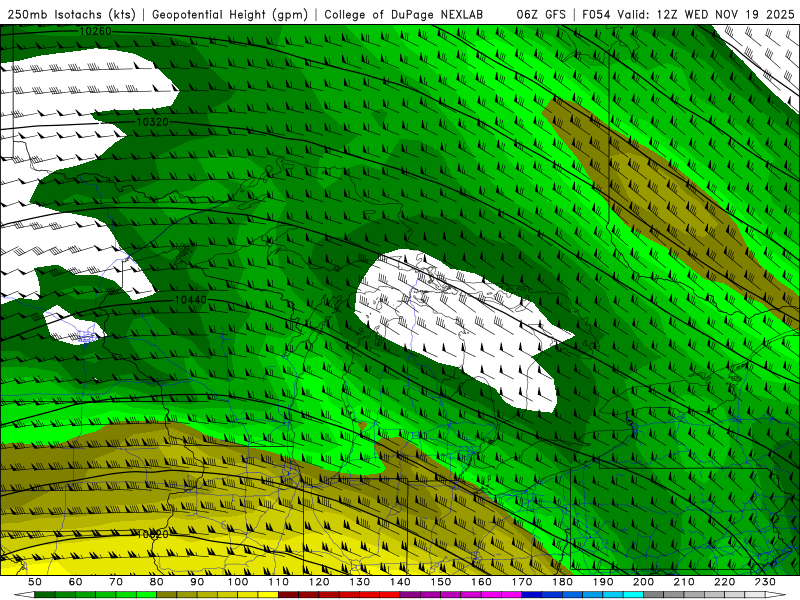Pick the dark green swatch near 50 in the color bar
This screenshot has height=600, width=800.
[45, 594]
